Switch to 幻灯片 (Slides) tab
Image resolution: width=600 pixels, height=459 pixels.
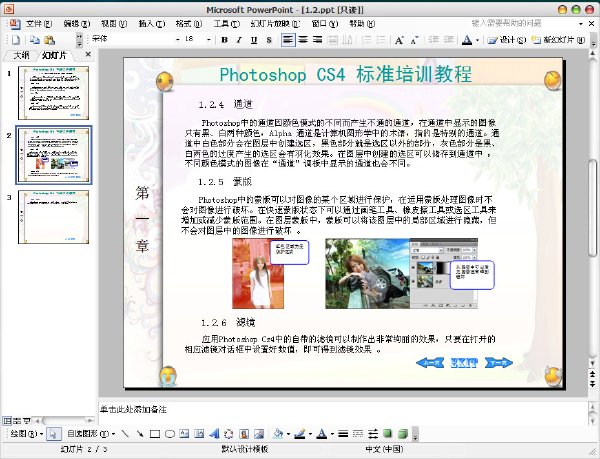(54, 55)
